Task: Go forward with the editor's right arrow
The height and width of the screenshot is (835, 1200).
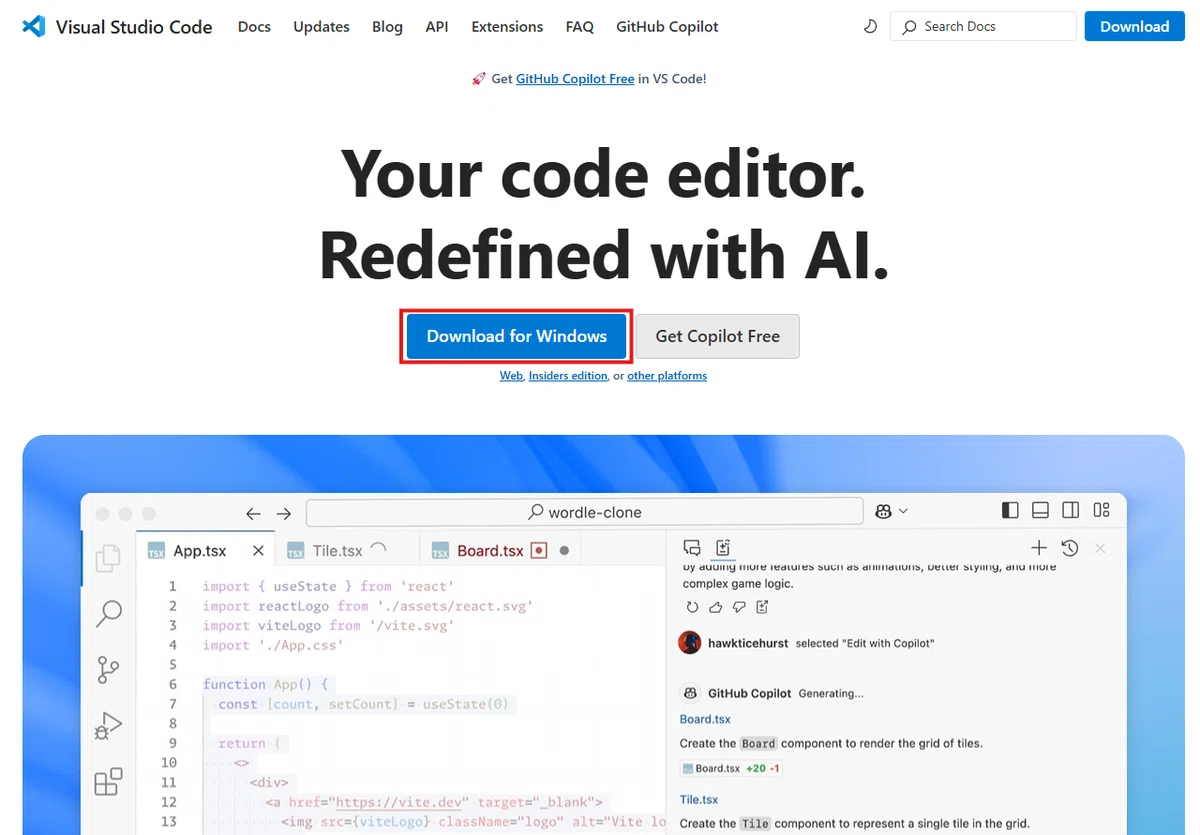Action: 284,513
